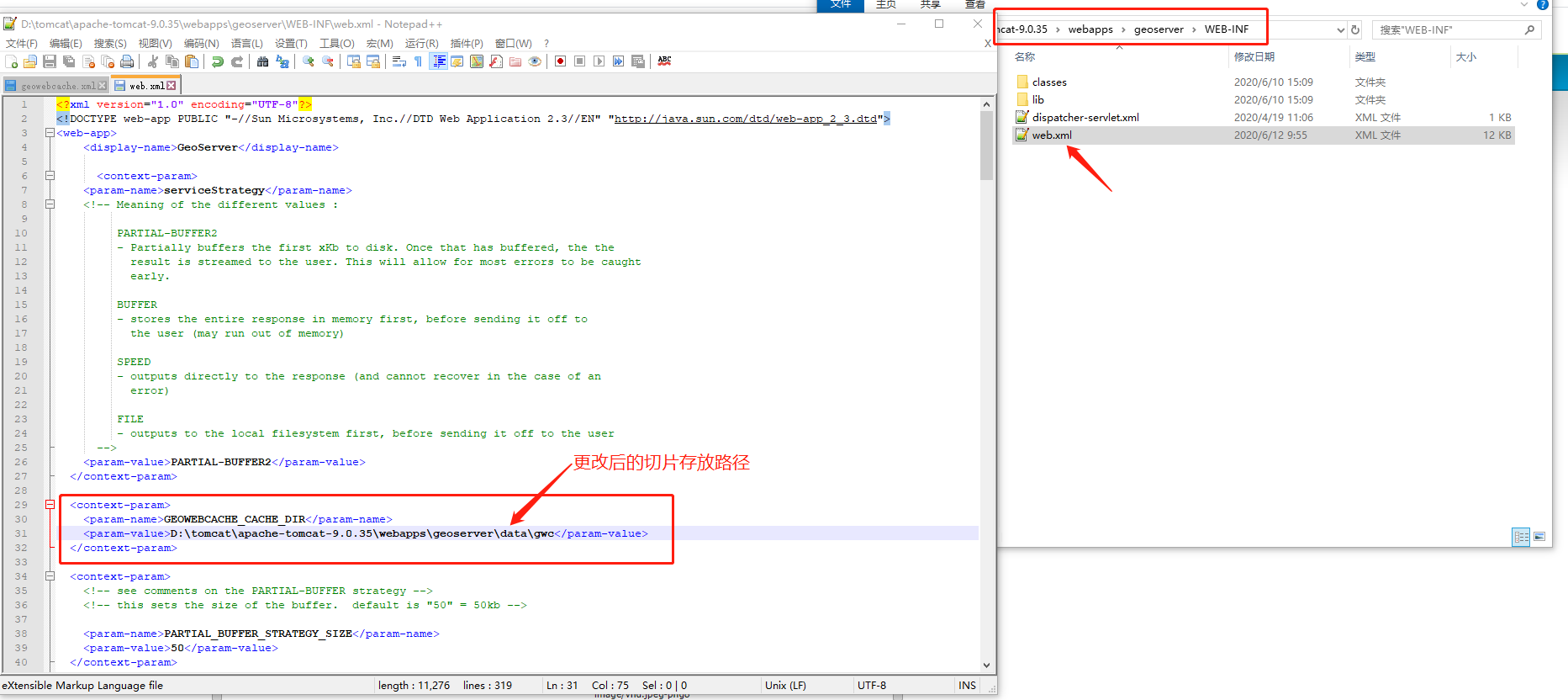Click the Zoom In magnifier icon
The image size is (1568, 700).
(309, 61)
